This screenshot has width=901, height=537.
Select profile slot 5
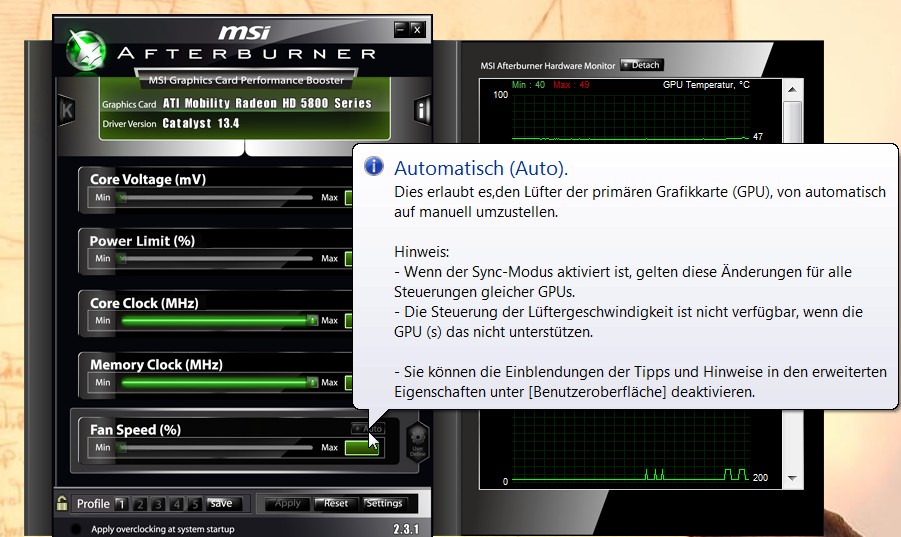pyautogui.click(x=195, y=504)
